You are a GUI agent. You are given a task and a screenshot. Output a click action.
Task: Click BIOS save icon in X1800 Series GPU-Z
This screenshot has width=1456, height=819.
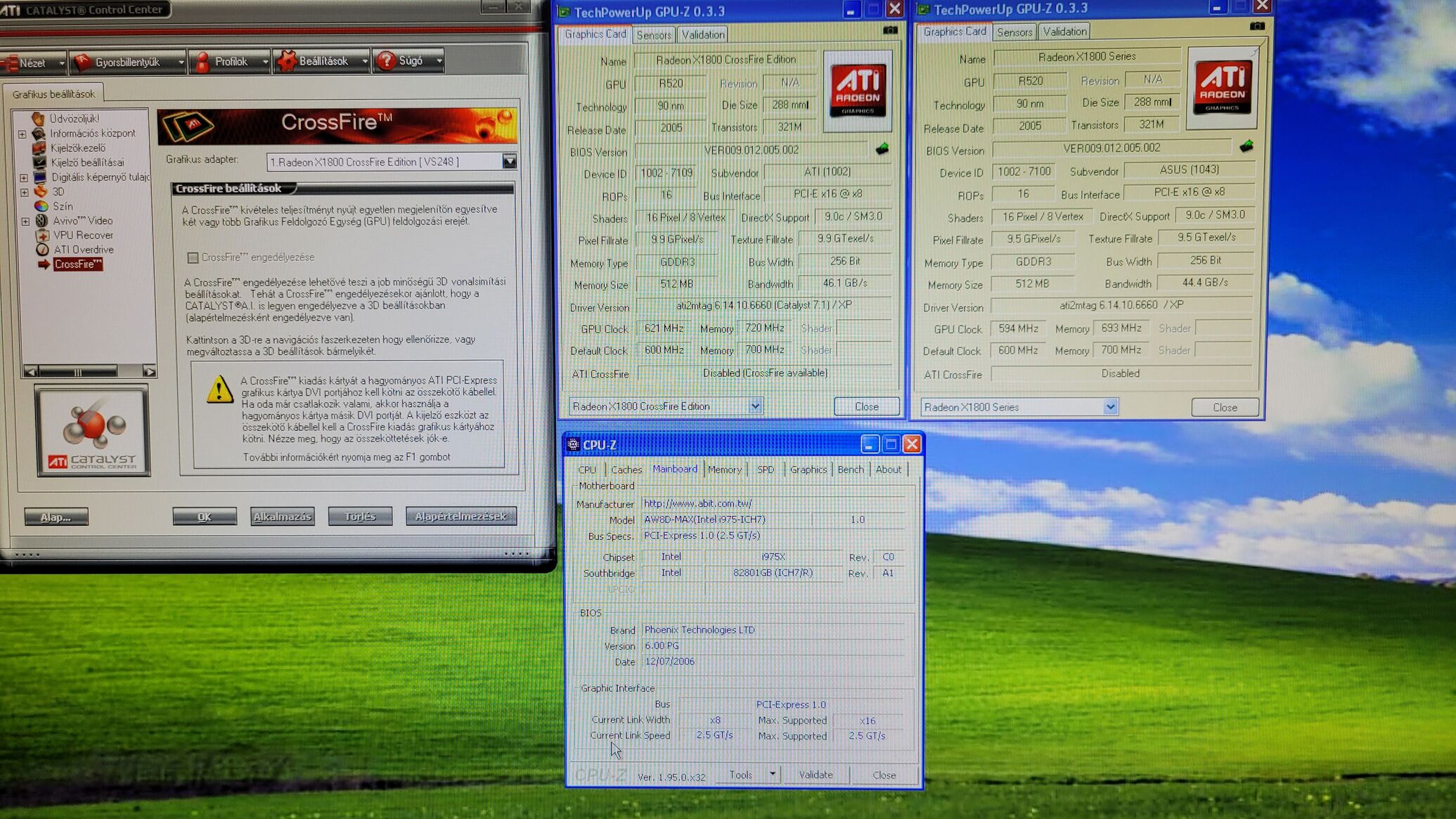(x=1246, y=146)
